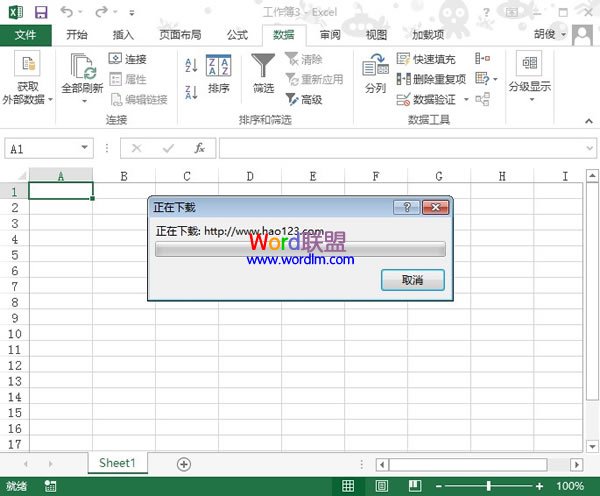This screenshot has width=600, height=496.
Task: Click the 100% zoom level
Action: click(570, 486)
